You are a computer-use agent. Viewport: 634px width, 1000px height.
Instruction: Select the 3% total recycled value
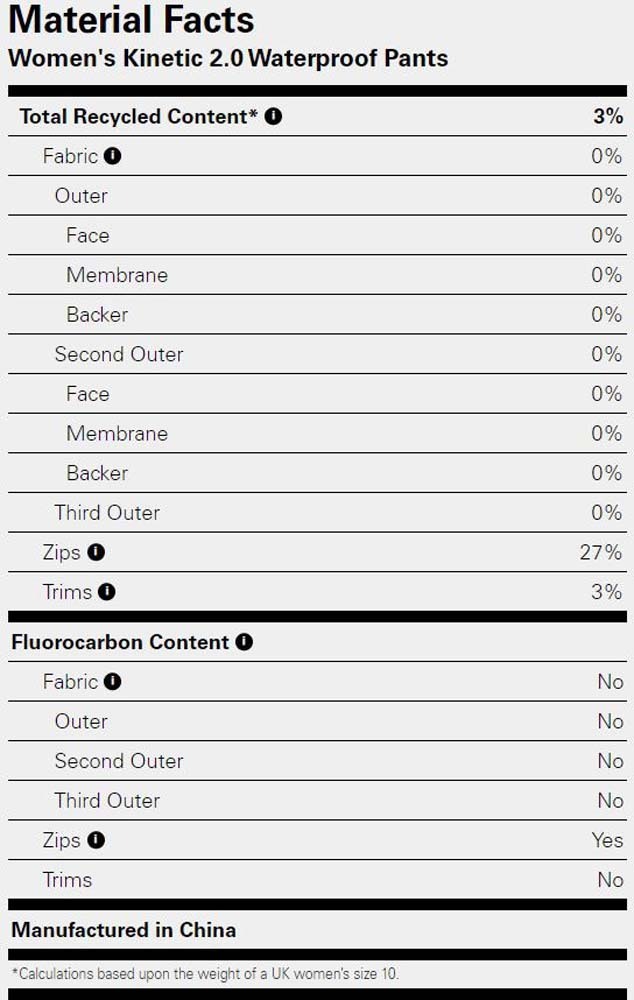[608, 116]
